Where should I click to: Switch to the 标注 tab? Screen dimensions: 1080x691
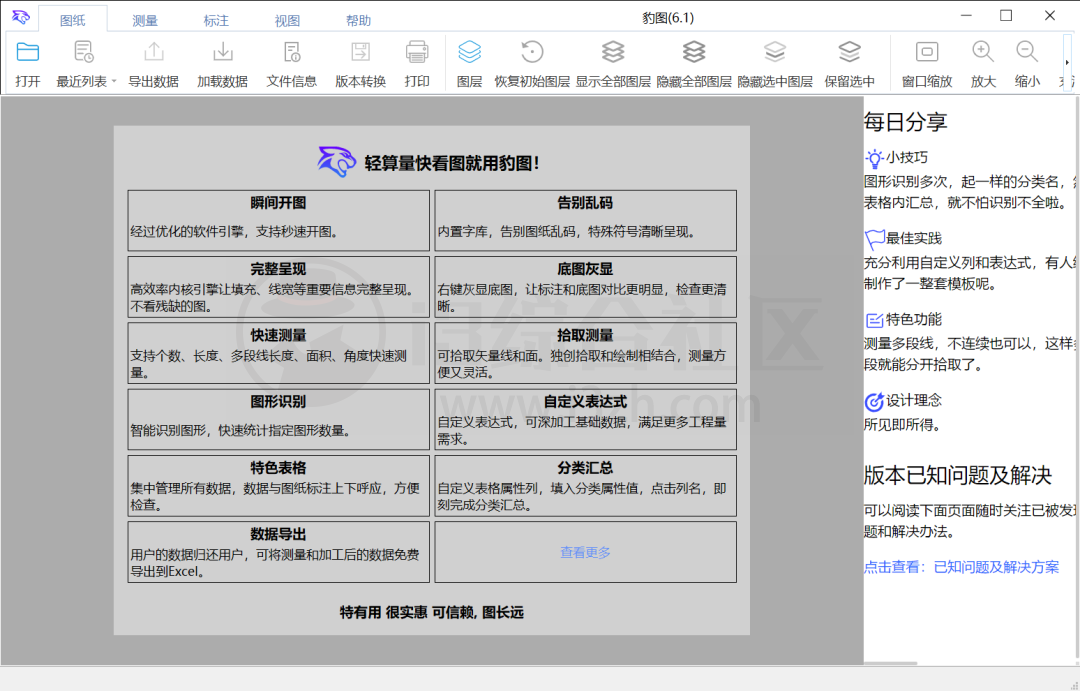click(x=216, y=21)
